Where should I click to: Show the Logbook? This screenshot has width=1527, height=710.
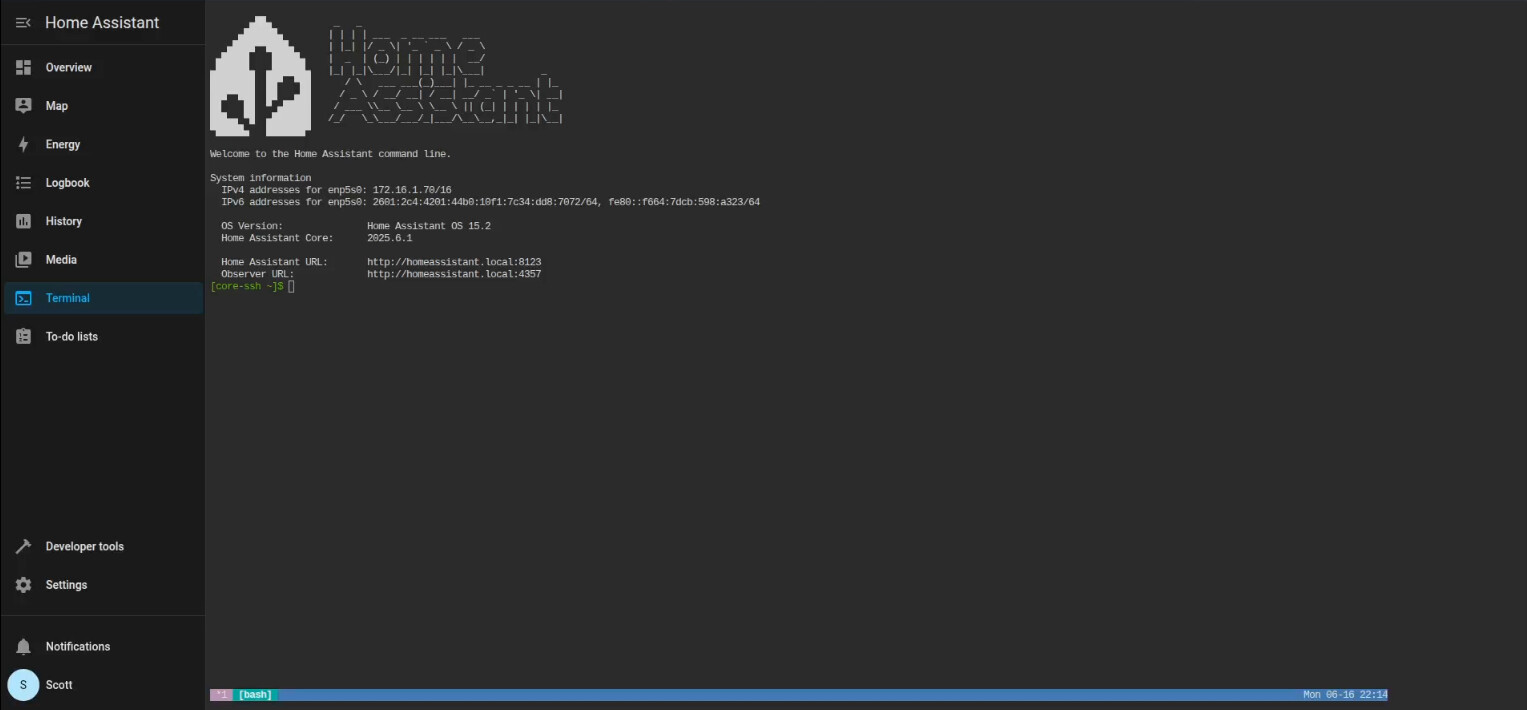pos(103,183)
